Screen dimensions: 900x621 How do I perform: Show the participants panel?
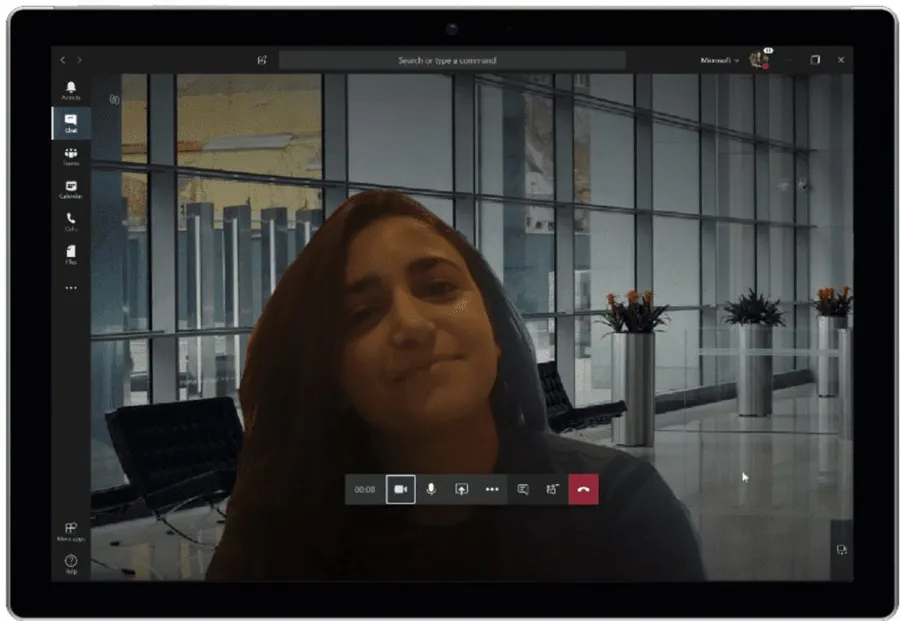(x=551, y=489)
